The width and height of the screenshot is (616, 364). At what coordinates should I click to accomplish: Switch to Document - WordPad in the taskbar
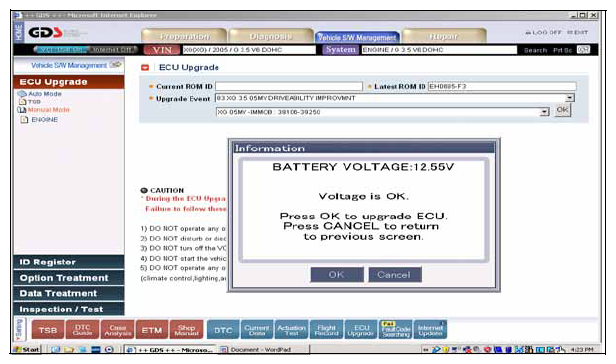click(x=264, y=349)
